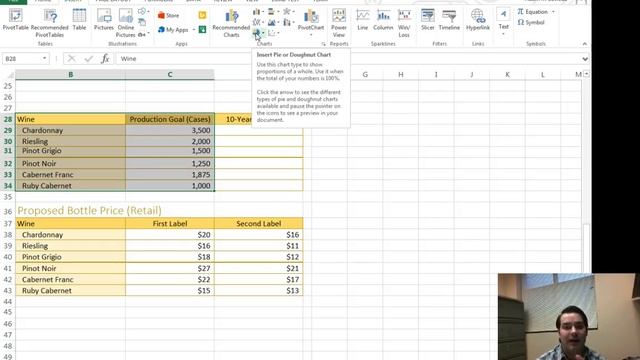Select the Chardonnay cell in row 29
Screen dimensions: 640x360
tap(70, 130)
